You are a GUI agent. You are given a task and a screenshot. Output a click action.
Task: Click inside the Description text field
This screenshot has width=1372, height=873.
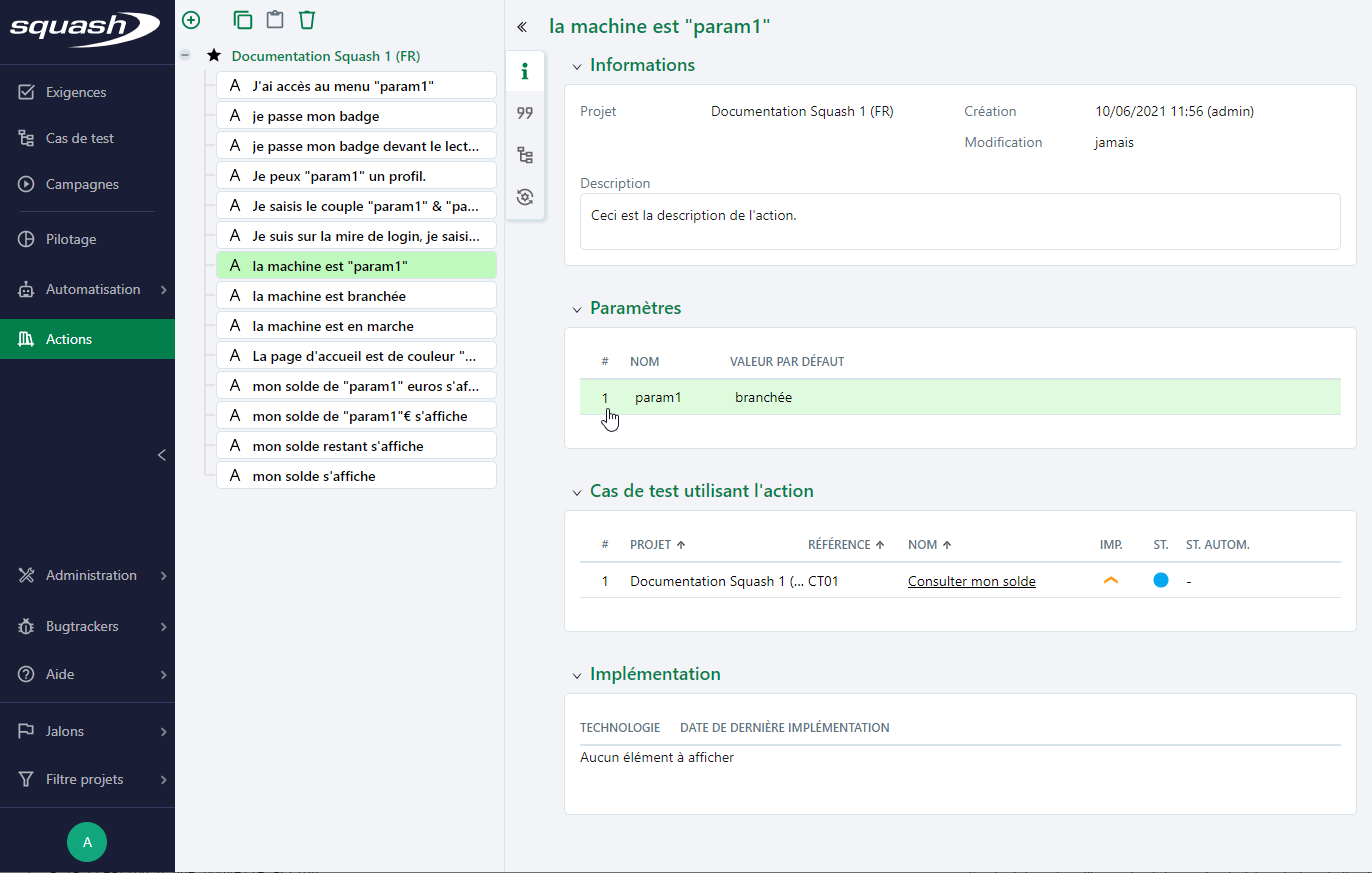click(x=959, y=221)
